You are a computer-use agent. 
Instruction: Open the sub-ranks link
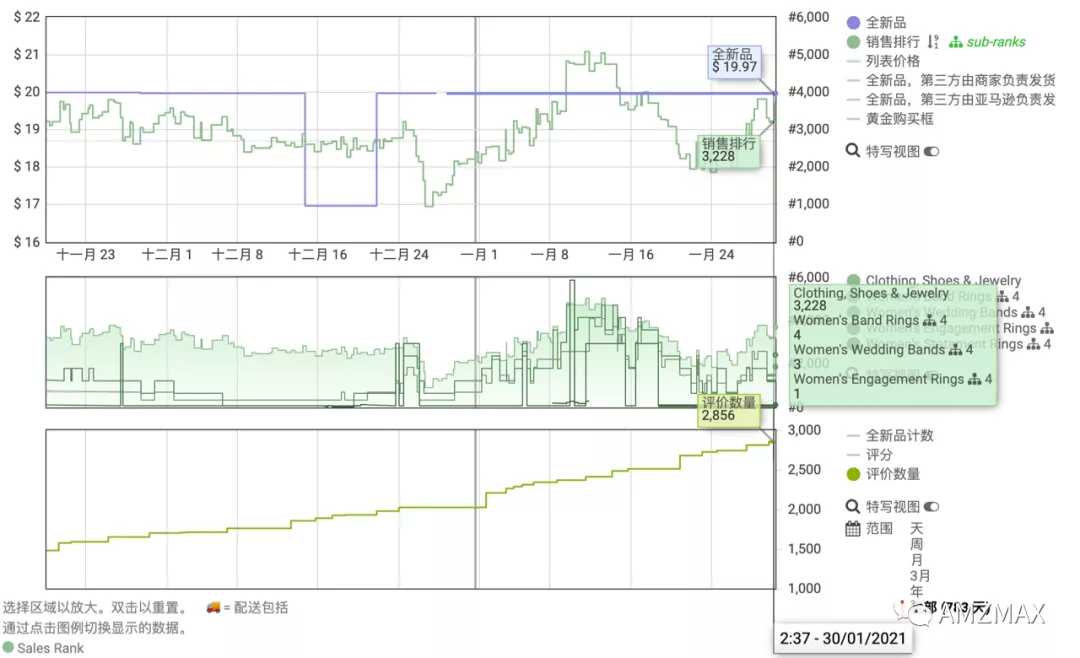point(996,42)
